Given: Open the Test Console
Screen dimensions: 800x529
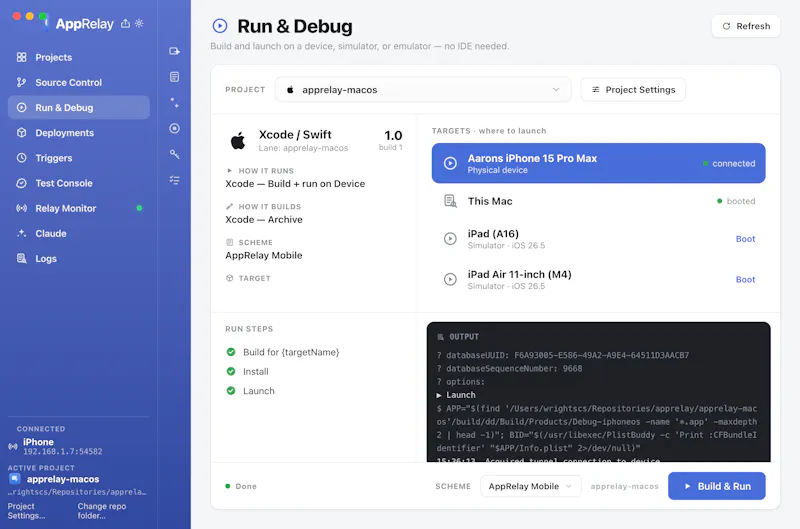Looking at the screenshot, I should coord(79,183).
